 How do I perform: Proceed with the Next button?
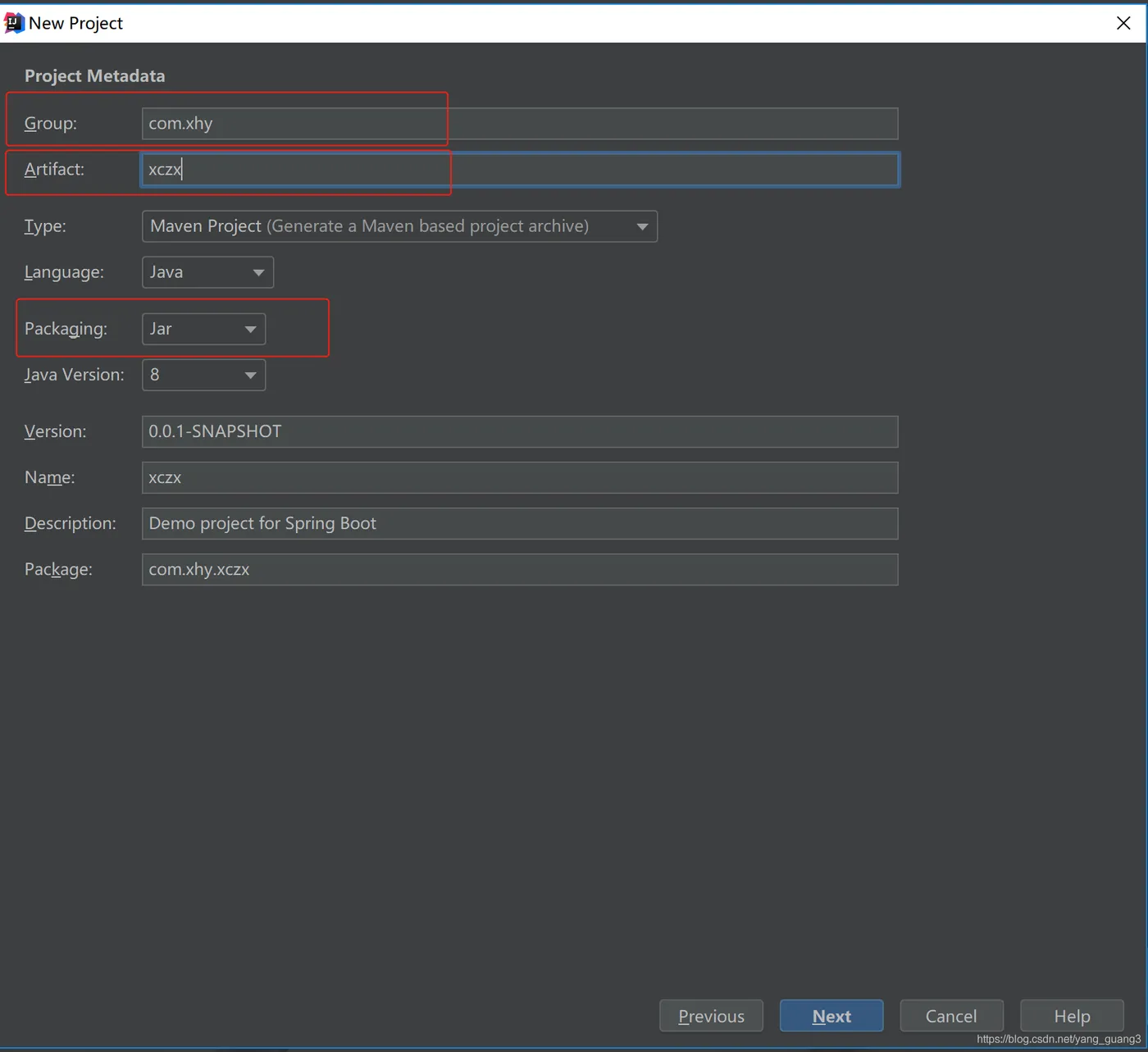(x=831, y=1016)
